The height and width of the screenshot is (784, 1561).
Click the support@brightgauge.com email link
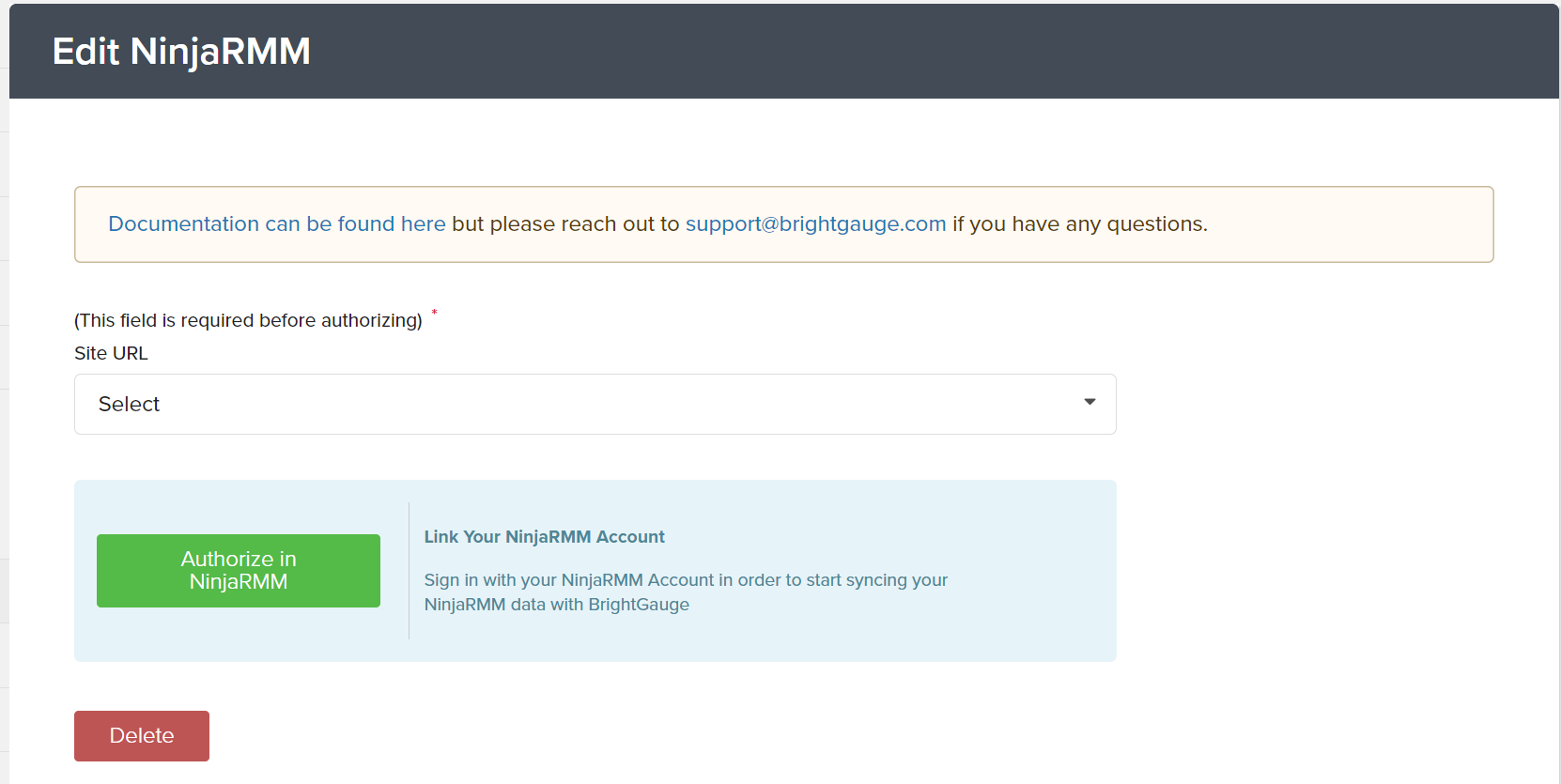tap(815, 224)
